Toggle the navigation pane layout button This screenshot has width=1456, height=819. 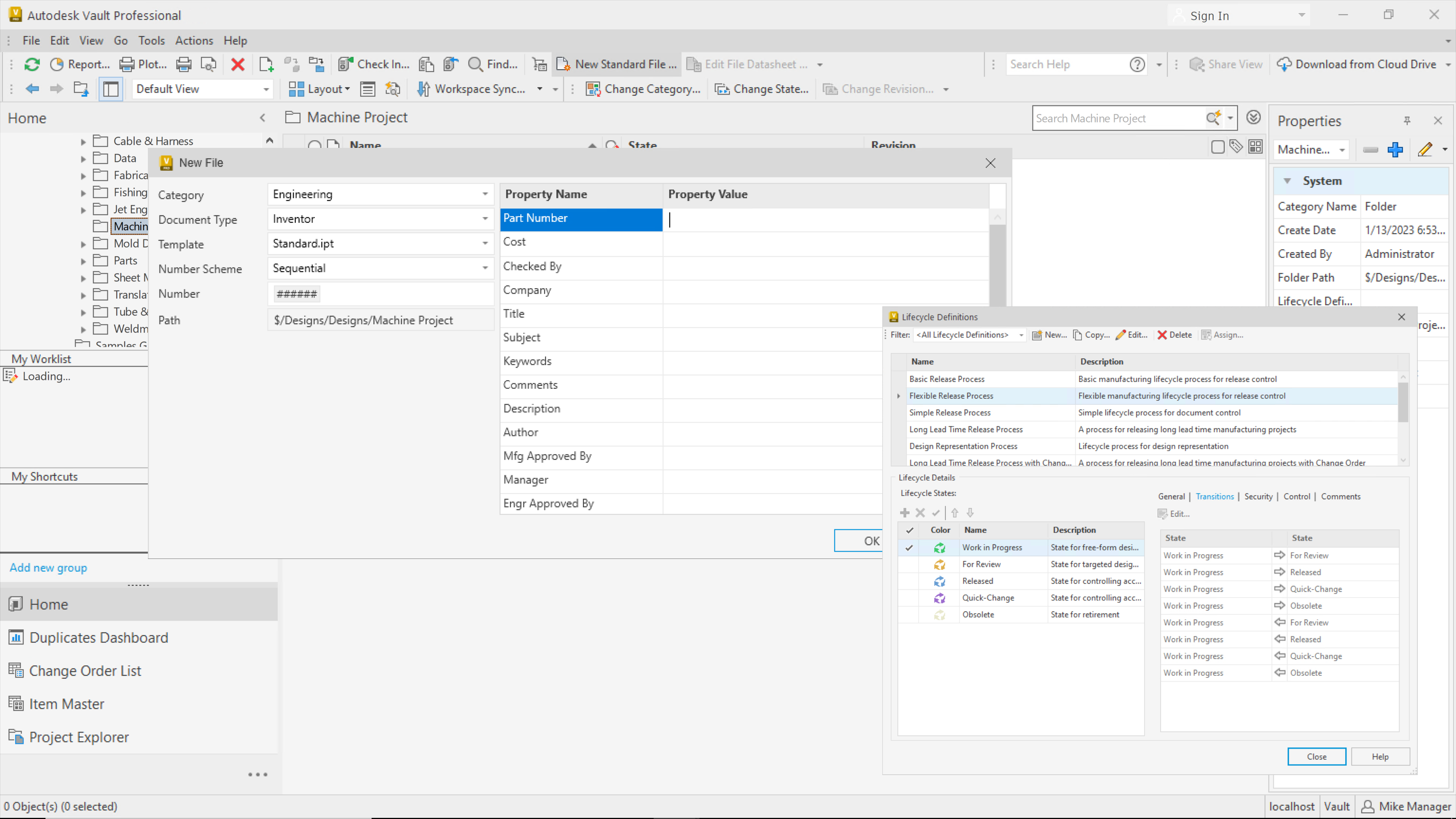(111, 89)
